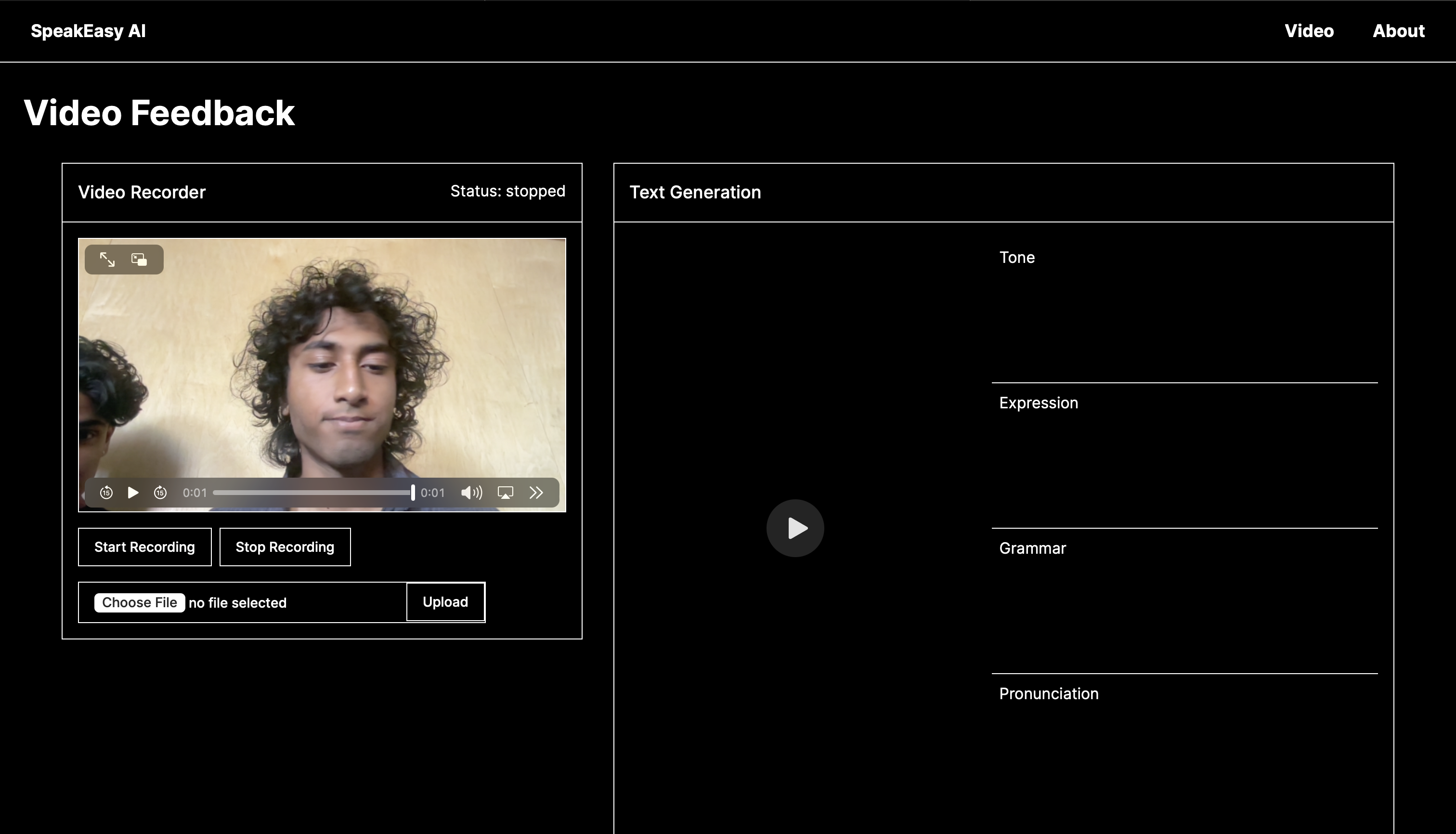This screenshot has width=1456, height=834.
Task: Select the Grammar feedback section
Action: [1032, 549]
